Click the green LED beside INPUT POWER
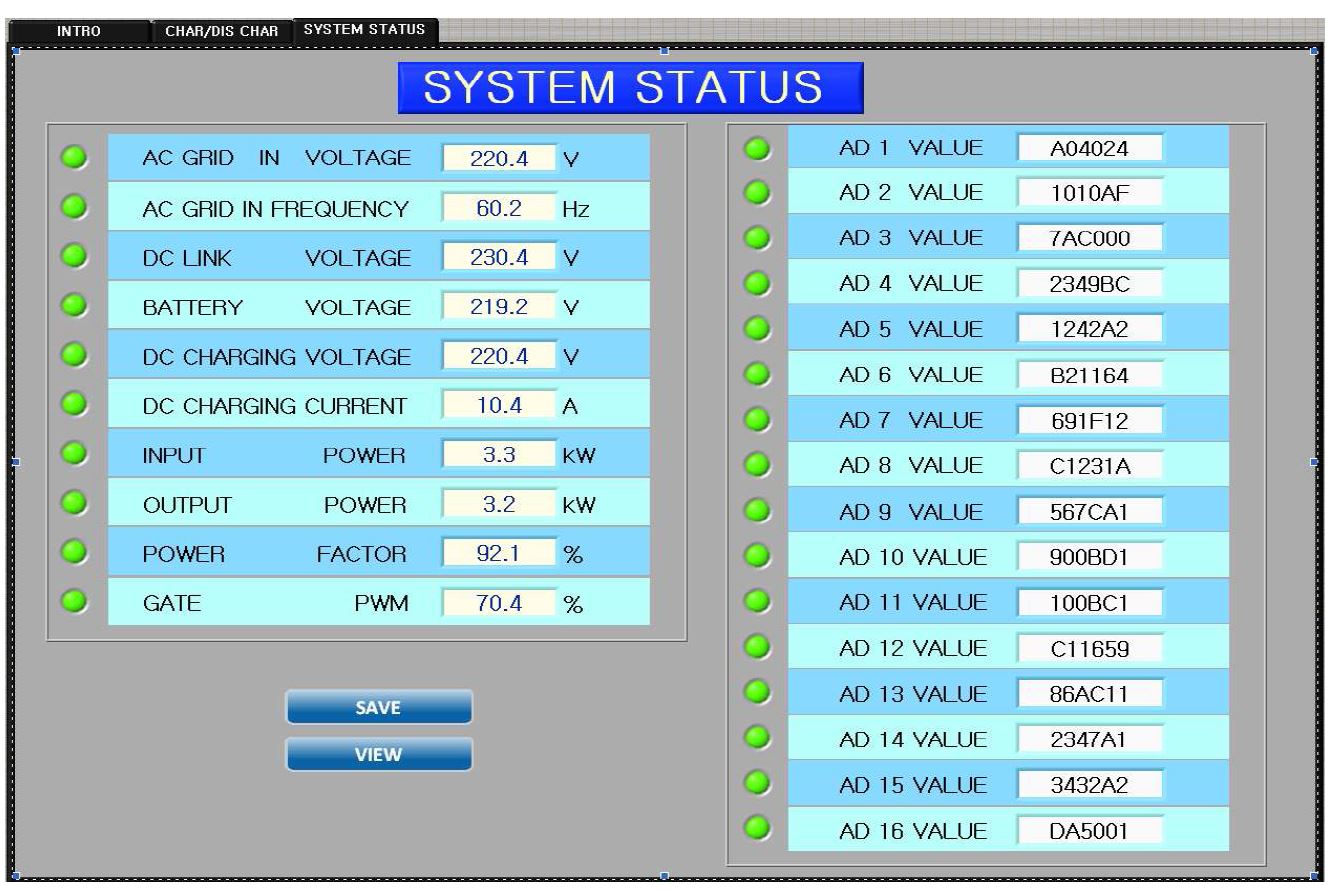Image resolution: width=1342 pixels, height=891 pixels. (75, 454)
